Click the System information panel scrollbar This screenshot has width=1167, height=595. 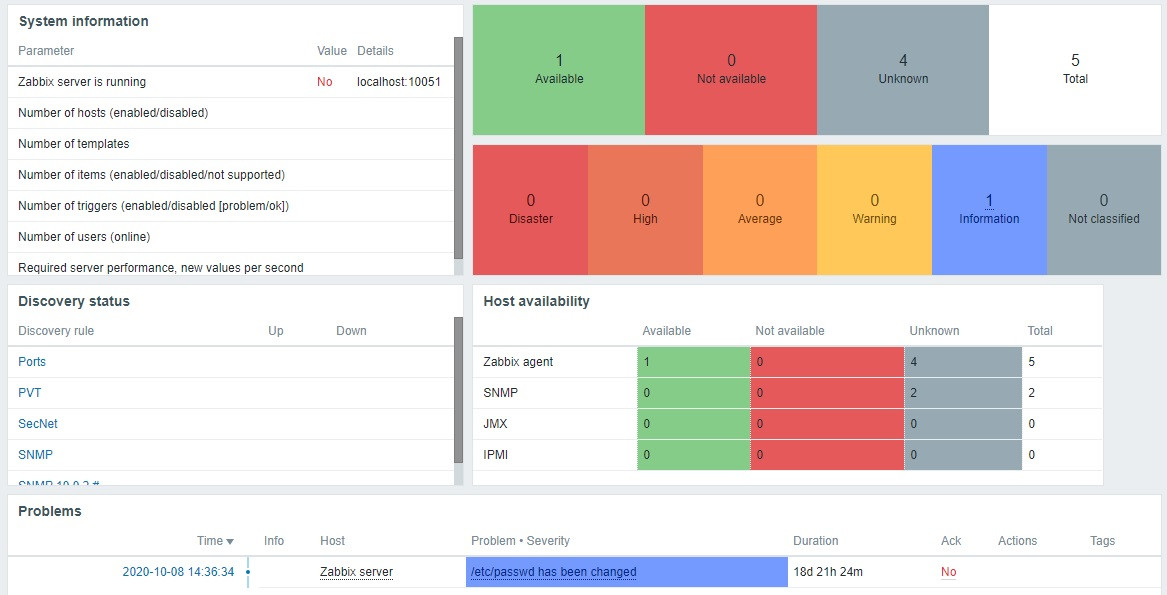click(458, 147)
